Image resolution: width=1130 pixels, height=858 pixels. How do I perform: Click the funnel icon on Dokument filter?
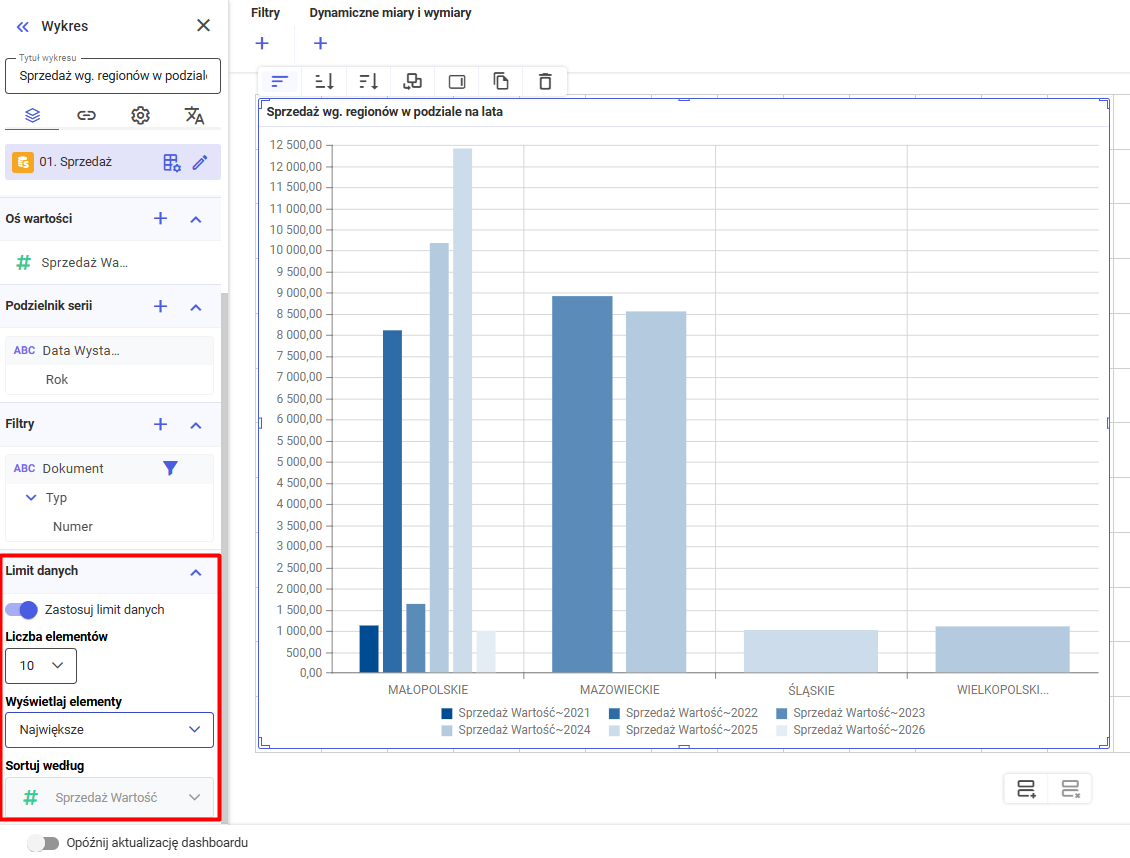(170, 468)
